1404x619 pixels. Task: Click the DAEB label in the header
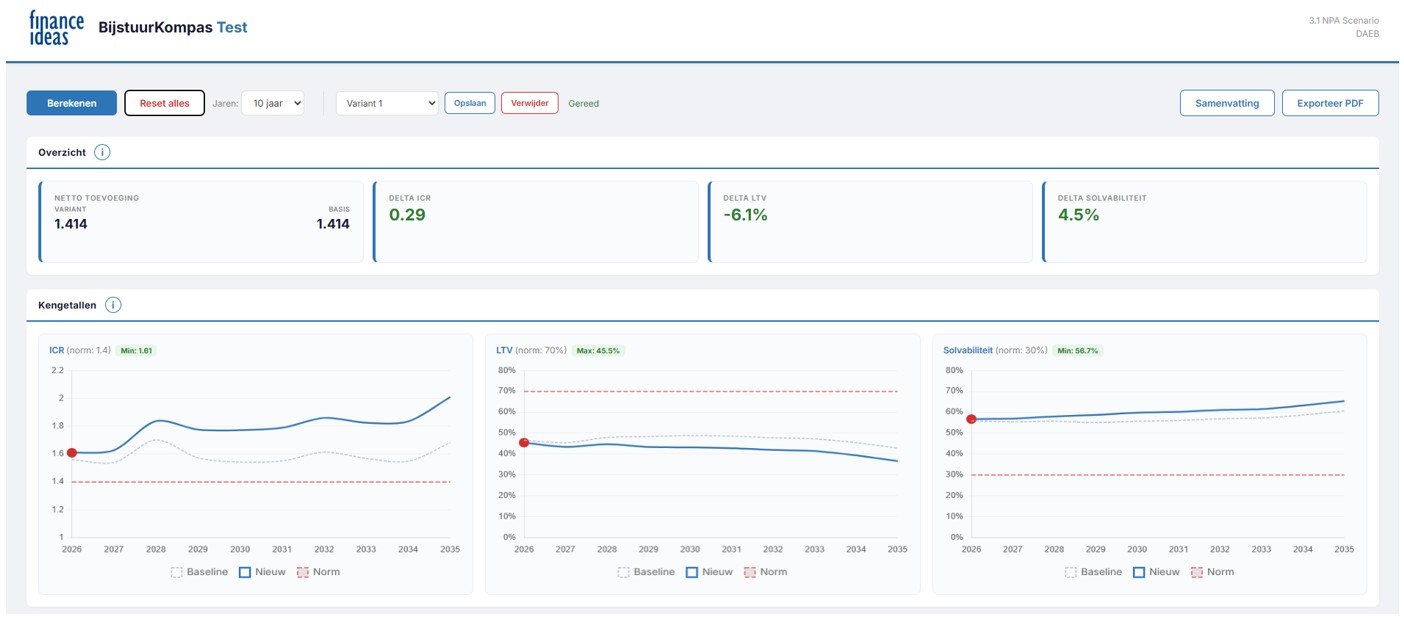1367,33
